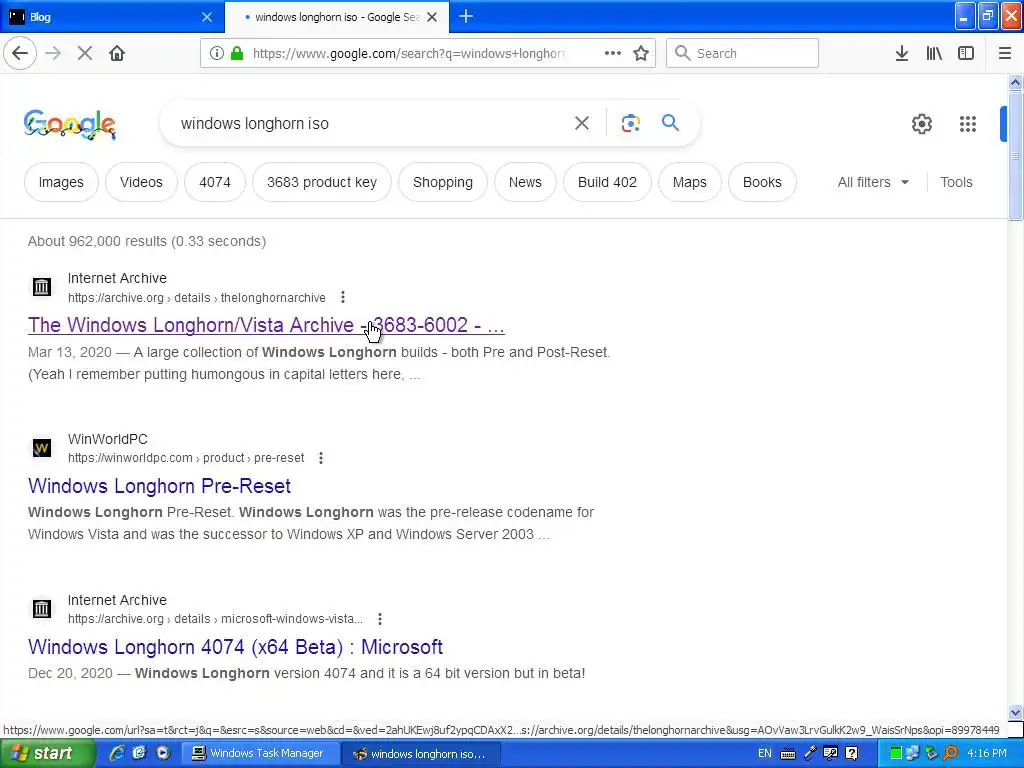
Task: Switch to Windows Task Manager taskbar button
Action: 260,754
